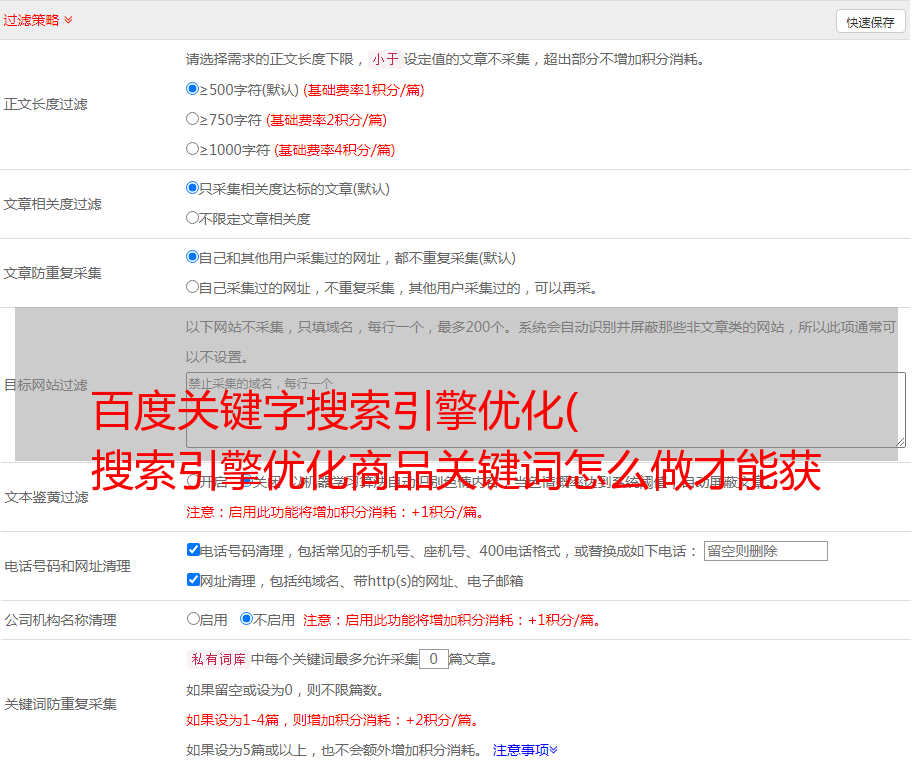Toggle the 网址清理 checkbox
Viewport: 912px width, 768px height.
(193, 579)
